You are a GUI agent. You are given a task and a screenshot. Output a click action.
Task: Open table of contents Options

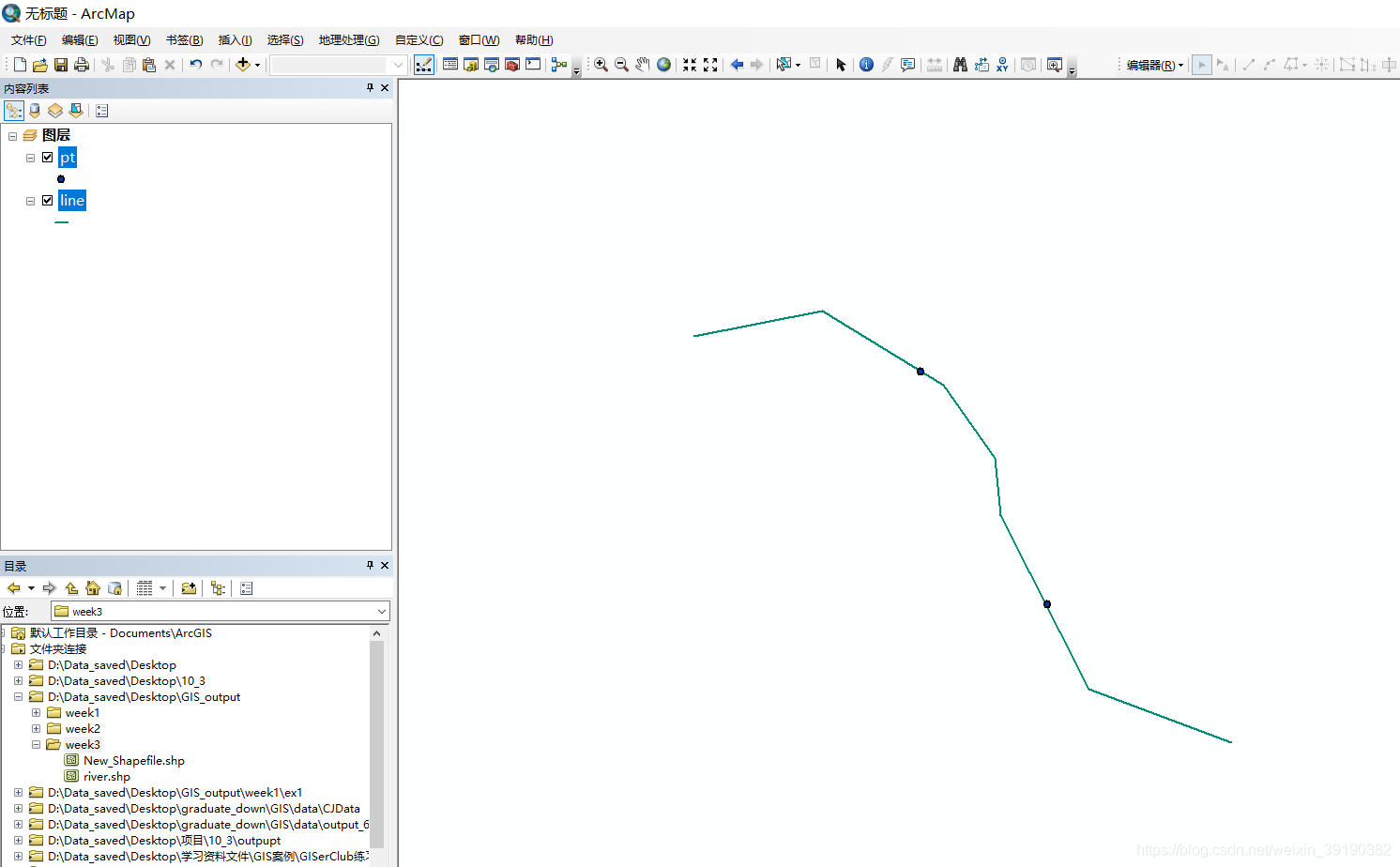102,111
